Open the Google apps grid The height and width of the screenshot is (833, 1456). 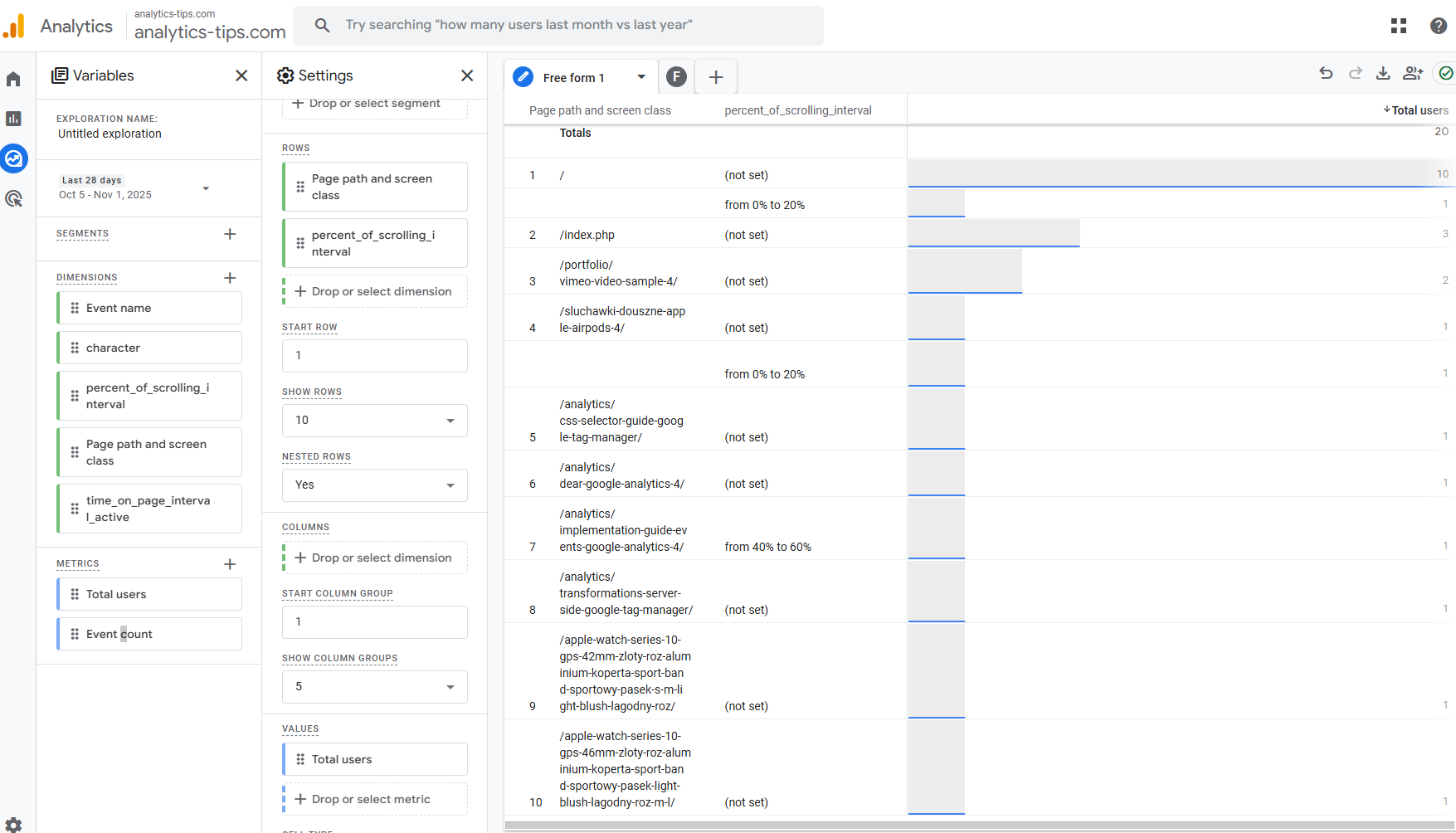pyautogui.click(x=1399, y=26)
